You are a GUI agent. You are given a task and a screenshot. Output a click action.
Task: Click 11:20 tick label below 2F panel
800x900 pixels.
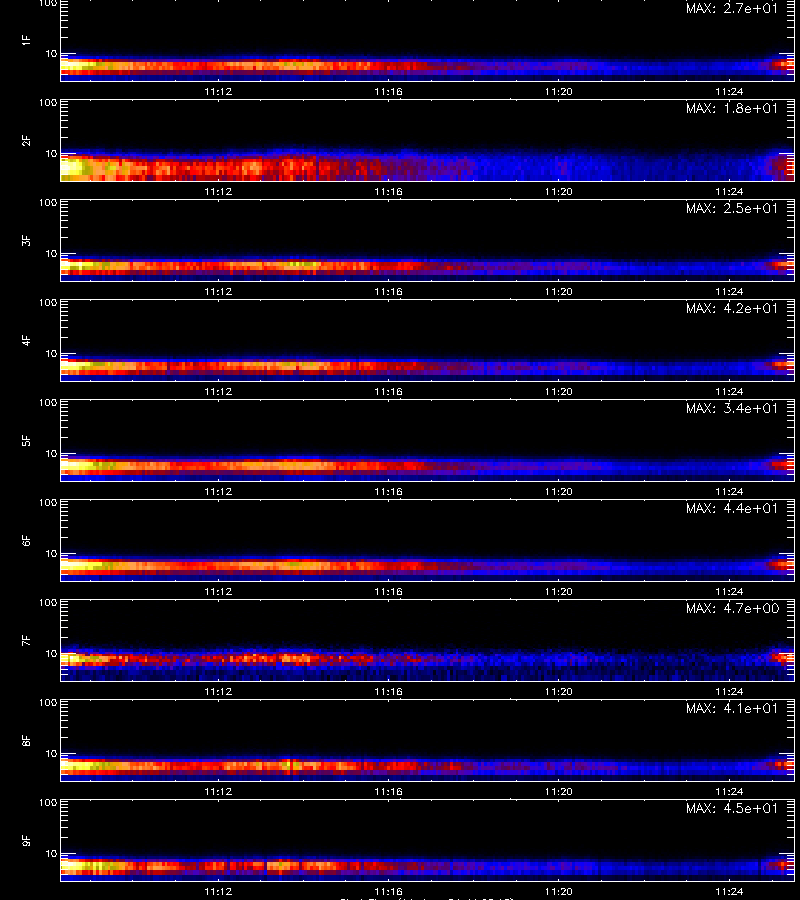click(558, 192)
